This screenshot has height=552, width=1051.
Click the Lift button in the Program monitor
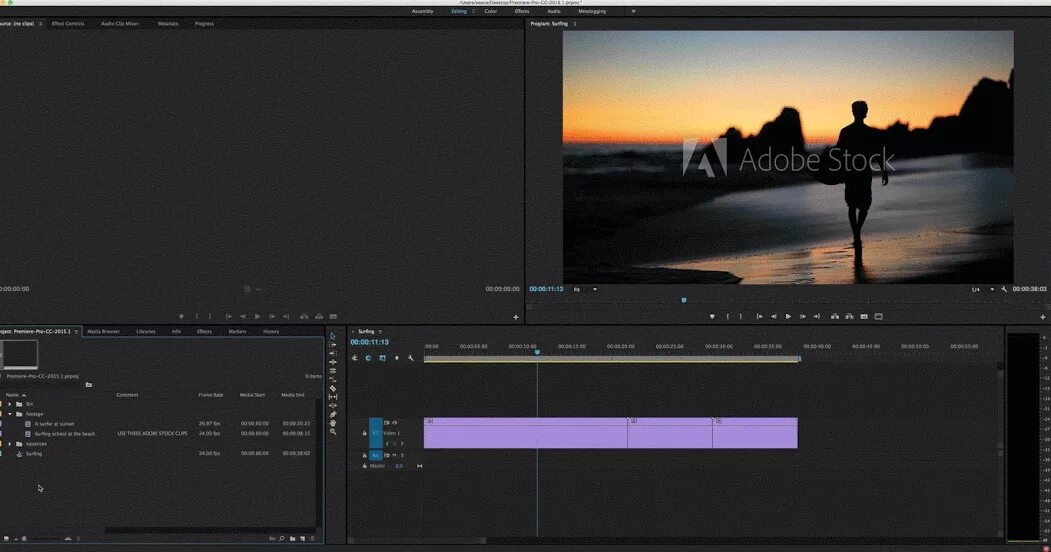point(834,316)
